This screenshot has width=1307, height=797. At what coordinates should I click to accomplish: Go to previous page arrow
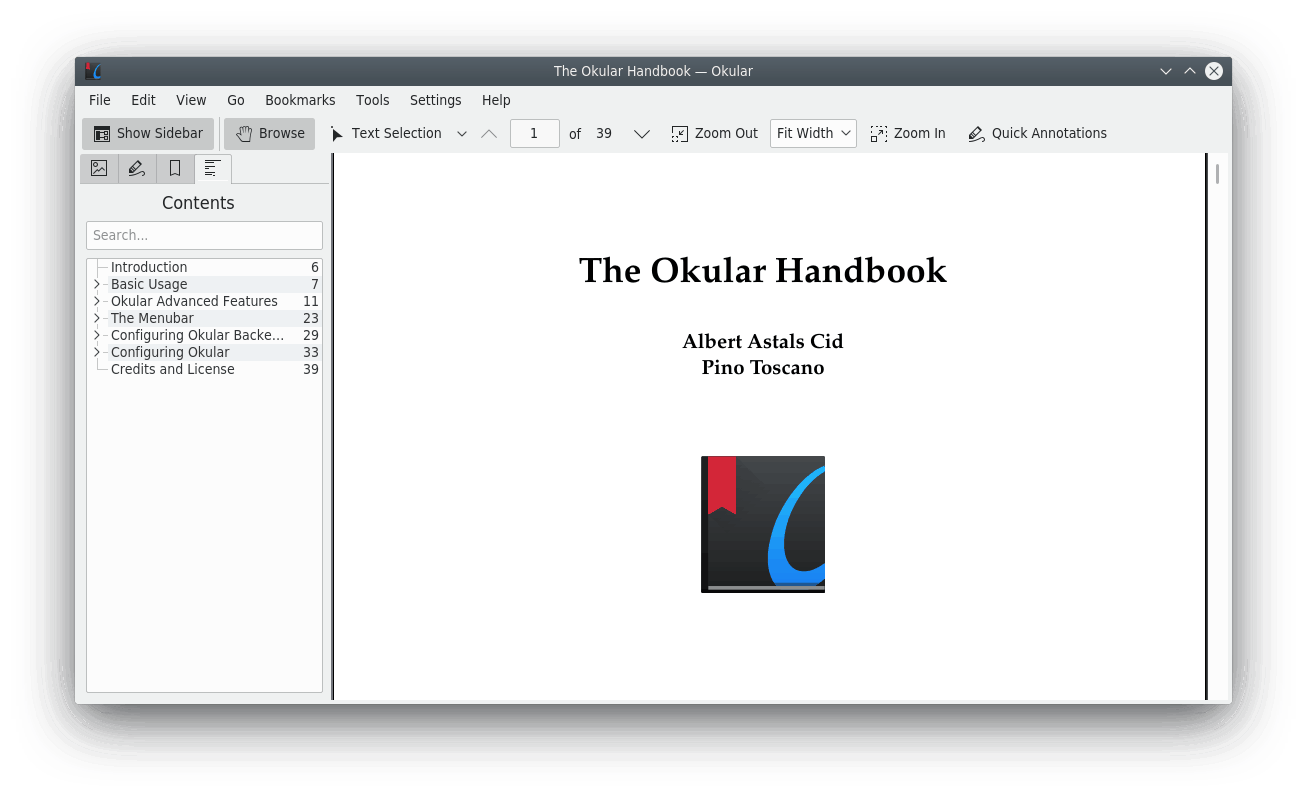(x=489, y=134)
